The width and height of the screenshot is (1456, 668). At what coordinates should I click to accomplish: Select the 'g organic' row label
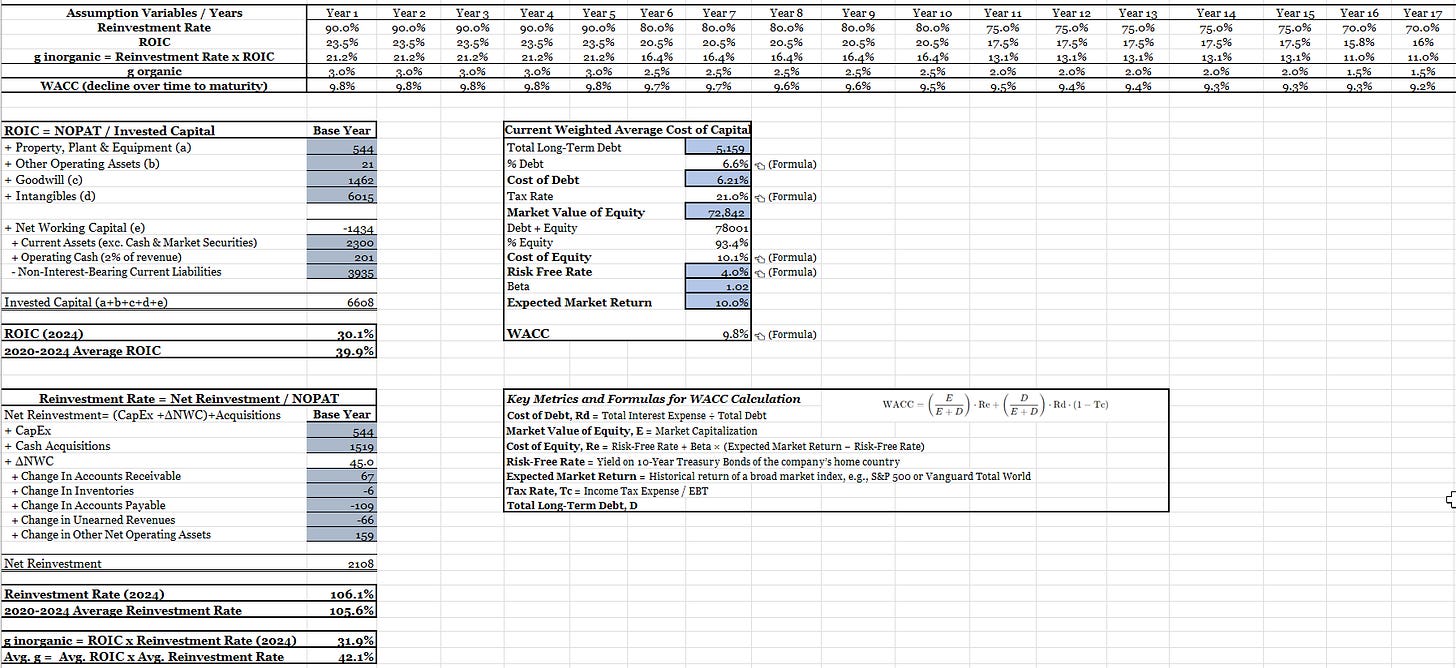[154, 71]
